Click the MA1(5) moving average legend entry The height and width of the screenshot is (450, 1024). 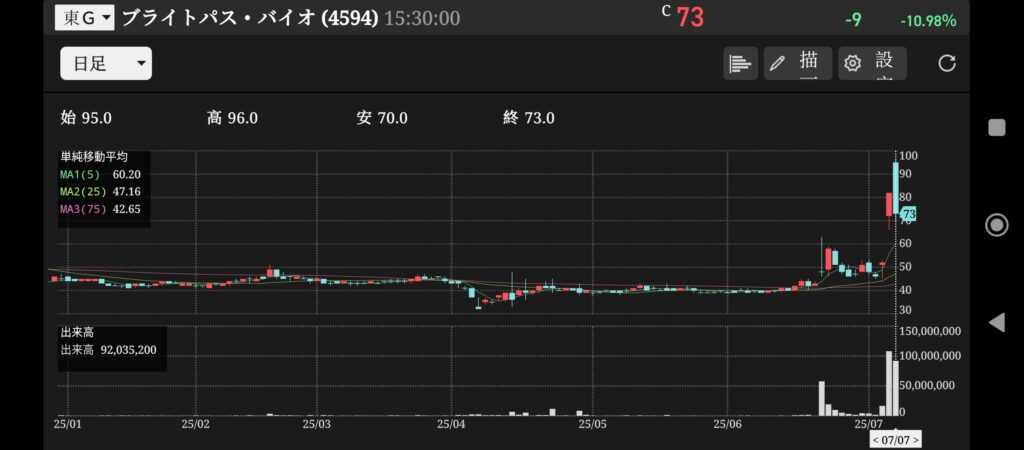coord(101,174)
